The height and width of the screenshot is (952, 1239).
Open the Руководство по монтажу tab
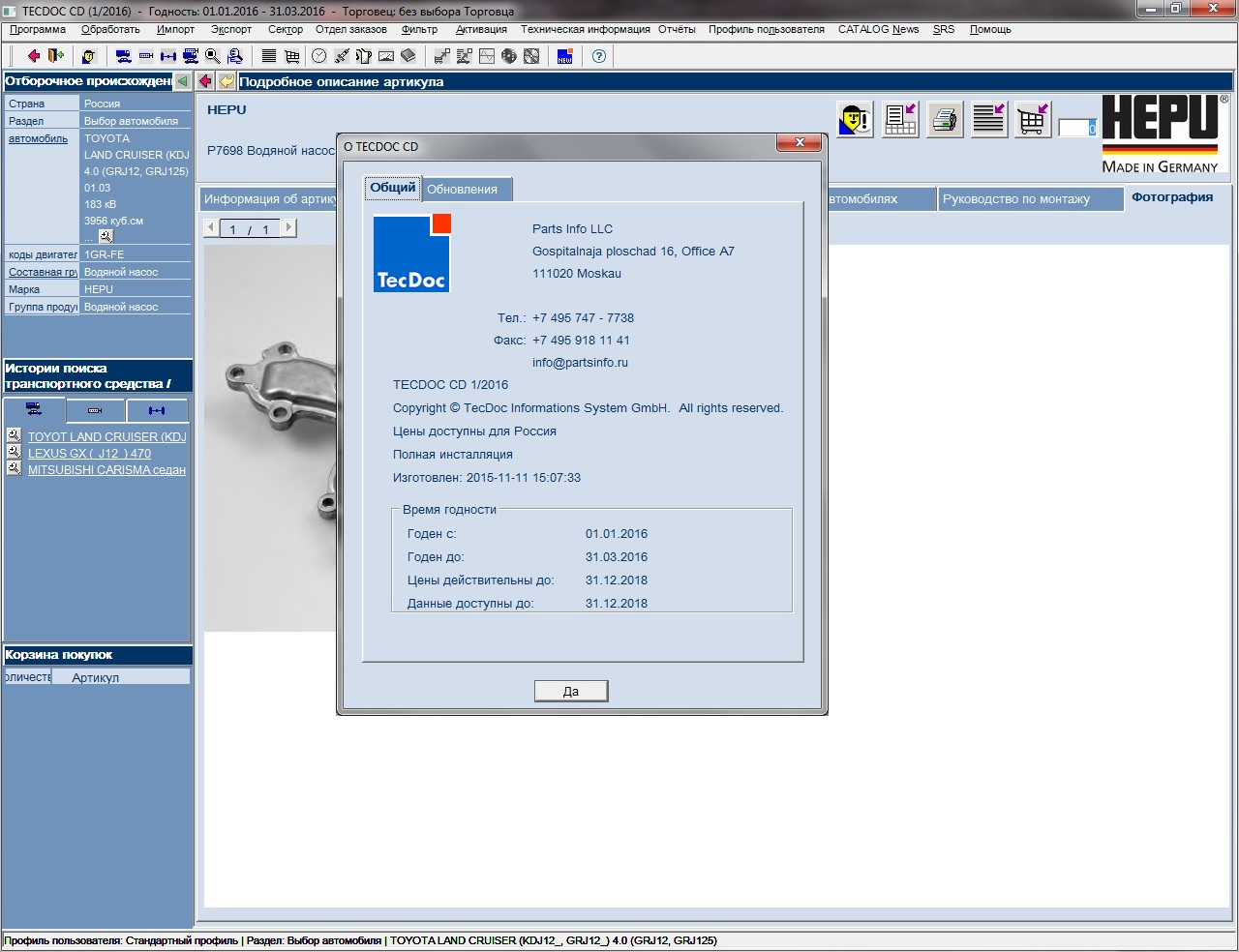point(1016,199)
